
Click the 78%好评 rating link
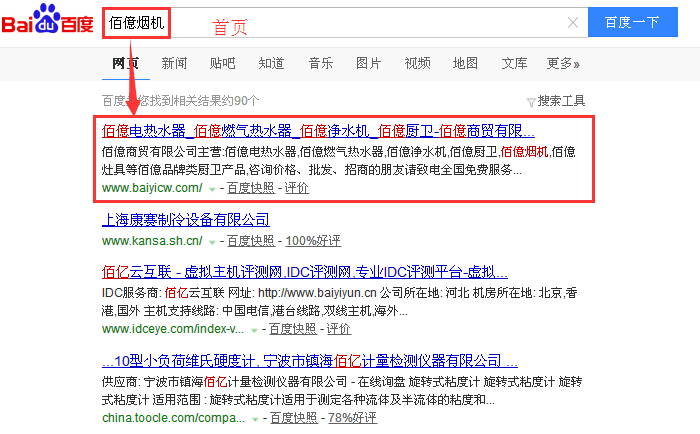pyautogui.click(x=352, y=418)
